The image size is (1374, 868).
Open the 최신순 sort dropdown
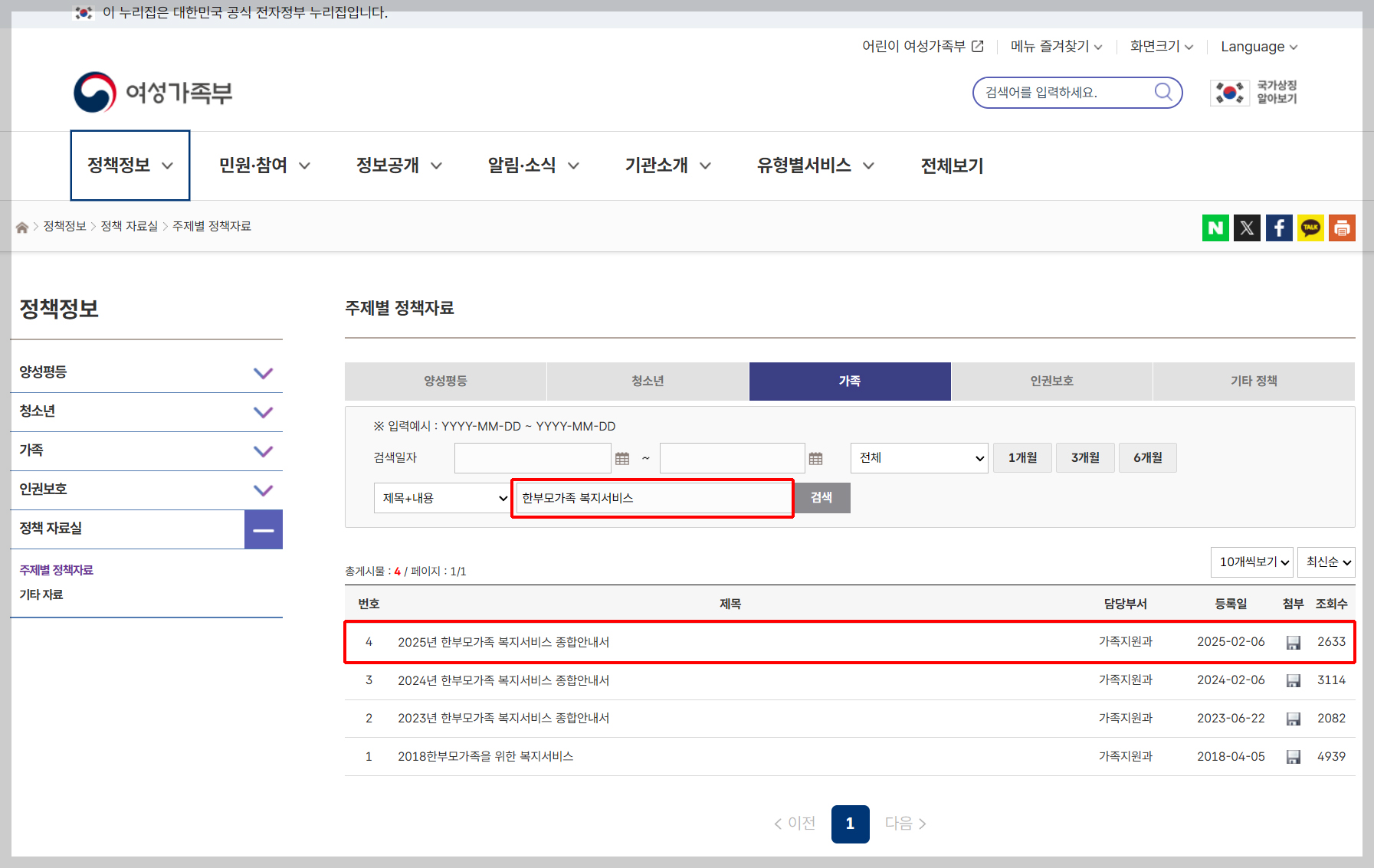point(1326,562)
